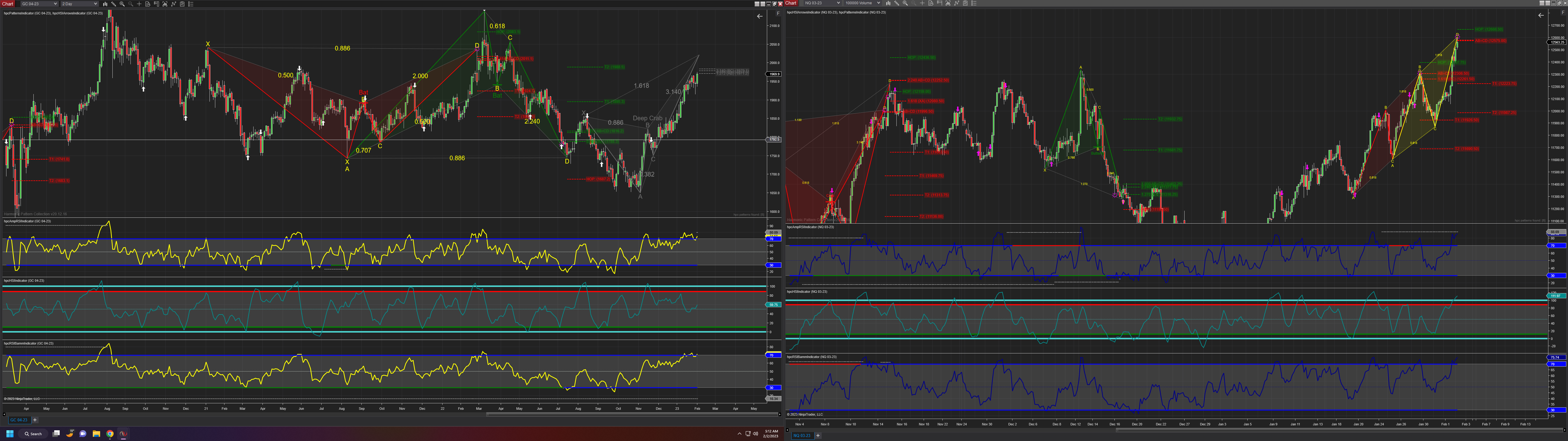Select the NQ 03-23 bottom tab

click(x=802, y=435)
